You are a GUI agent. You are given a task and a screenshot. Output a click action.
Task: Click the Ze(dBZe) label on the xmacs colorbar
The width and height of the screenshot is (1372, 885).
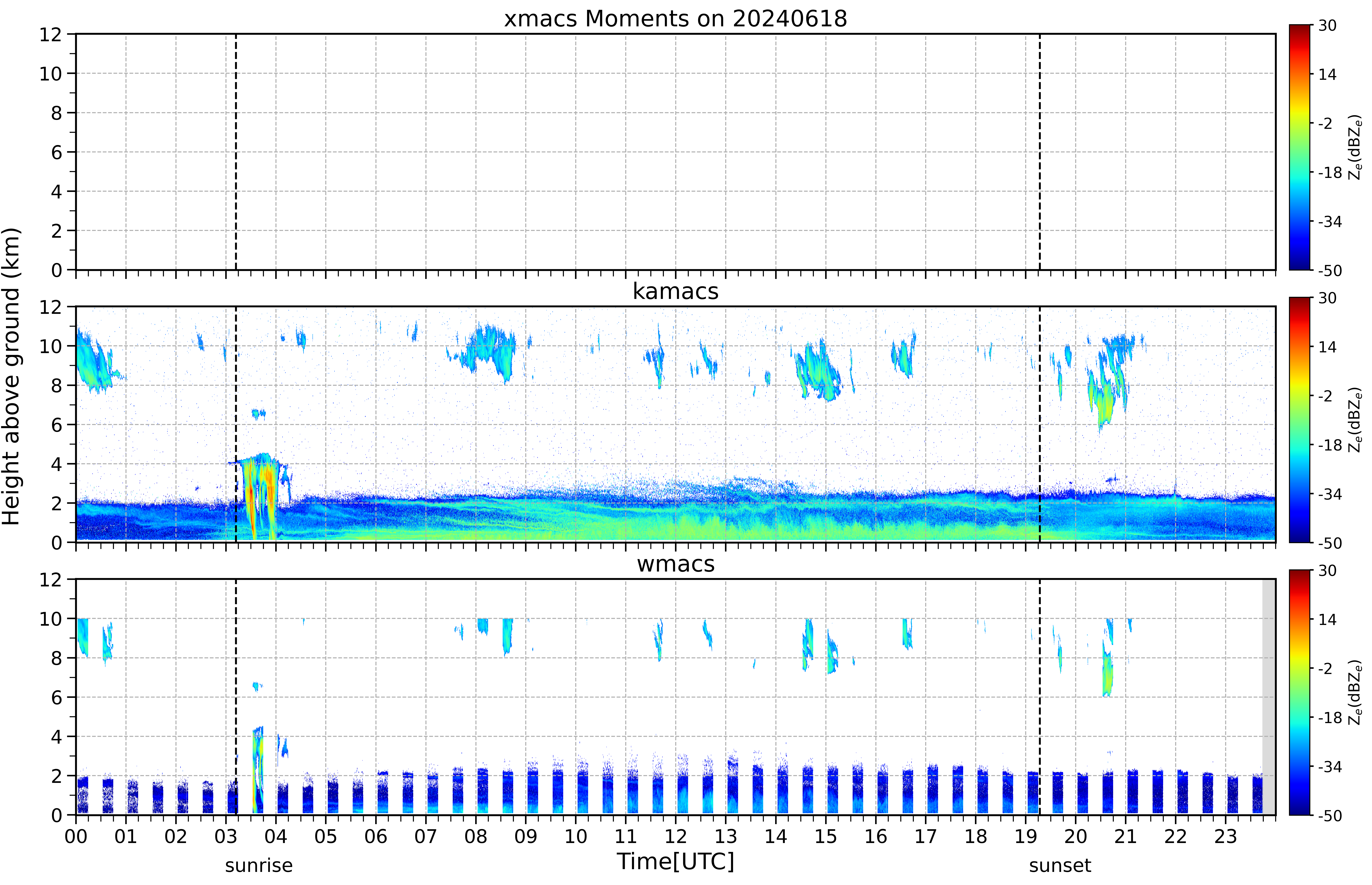pos(1355,147)
